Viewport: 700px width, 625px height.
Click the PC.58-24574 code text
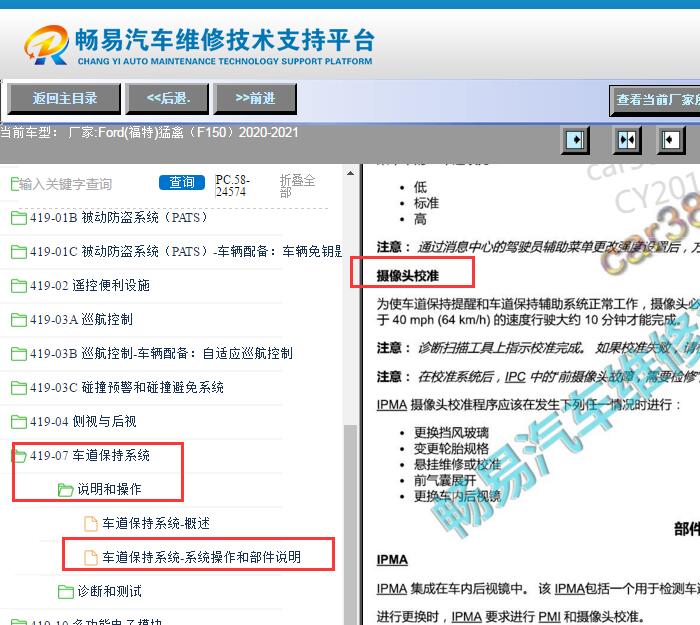click(x=232, y=186)
